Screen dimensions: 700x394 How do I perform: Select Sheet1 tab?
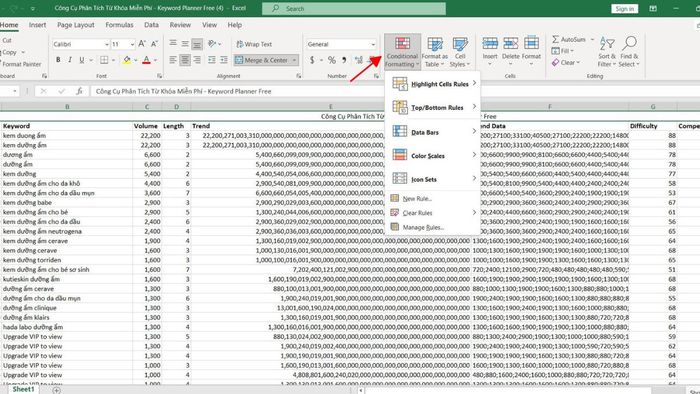(23, 390)
